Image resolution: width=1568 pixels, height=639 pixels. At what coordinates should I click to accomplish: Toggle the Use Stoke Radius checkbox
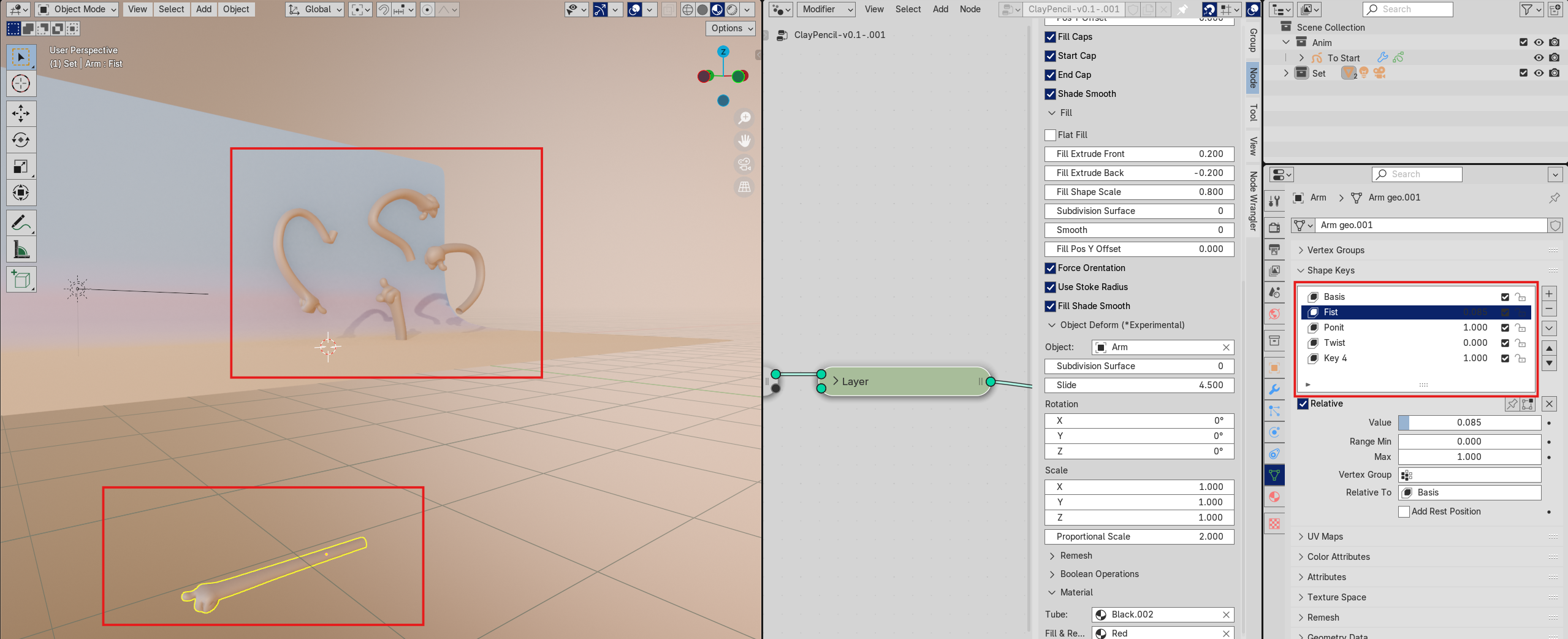pyautogui.click(x=1050, y=287)
